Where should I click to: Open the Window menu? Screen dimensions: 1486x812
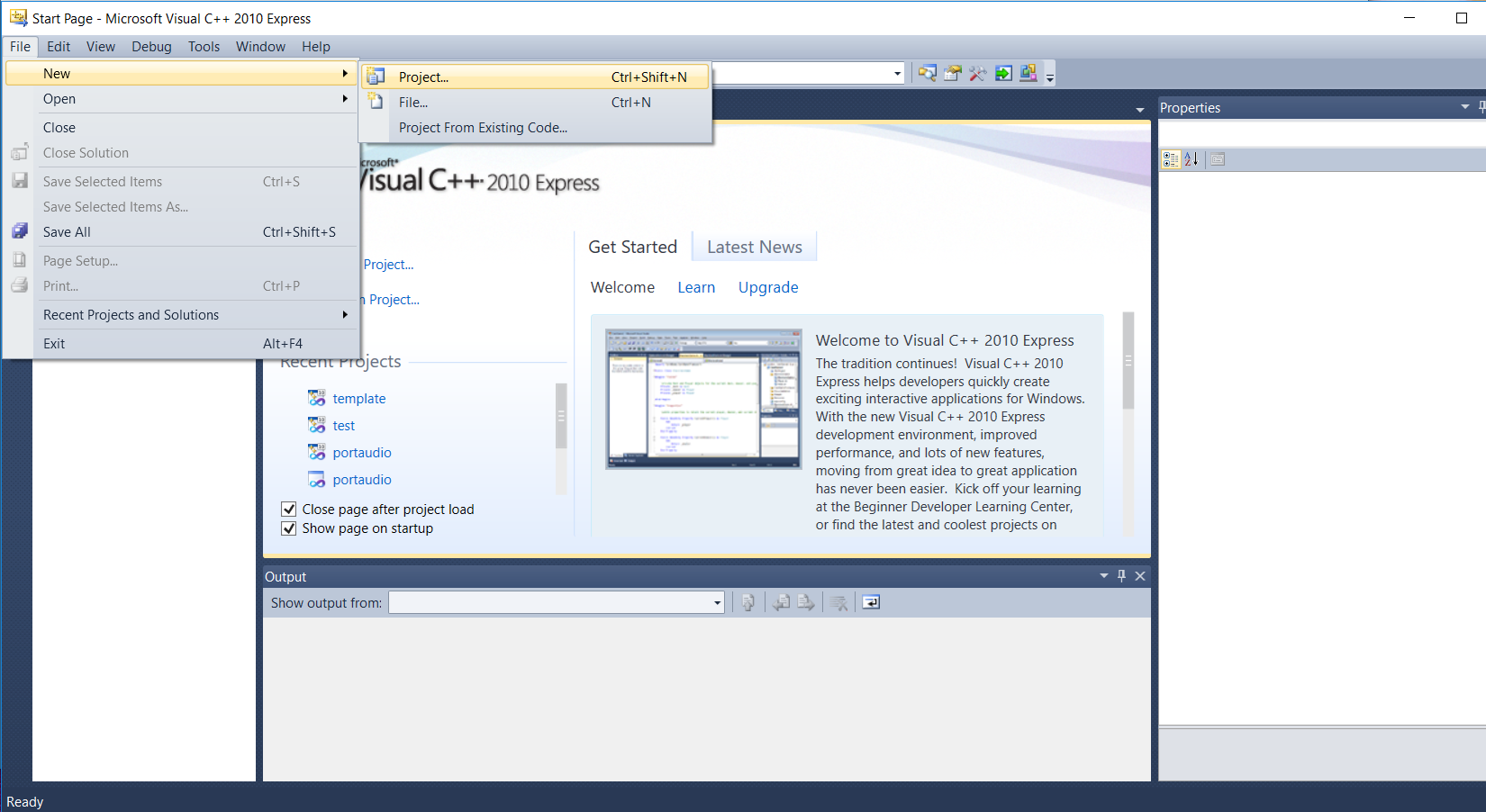[260, 47]
